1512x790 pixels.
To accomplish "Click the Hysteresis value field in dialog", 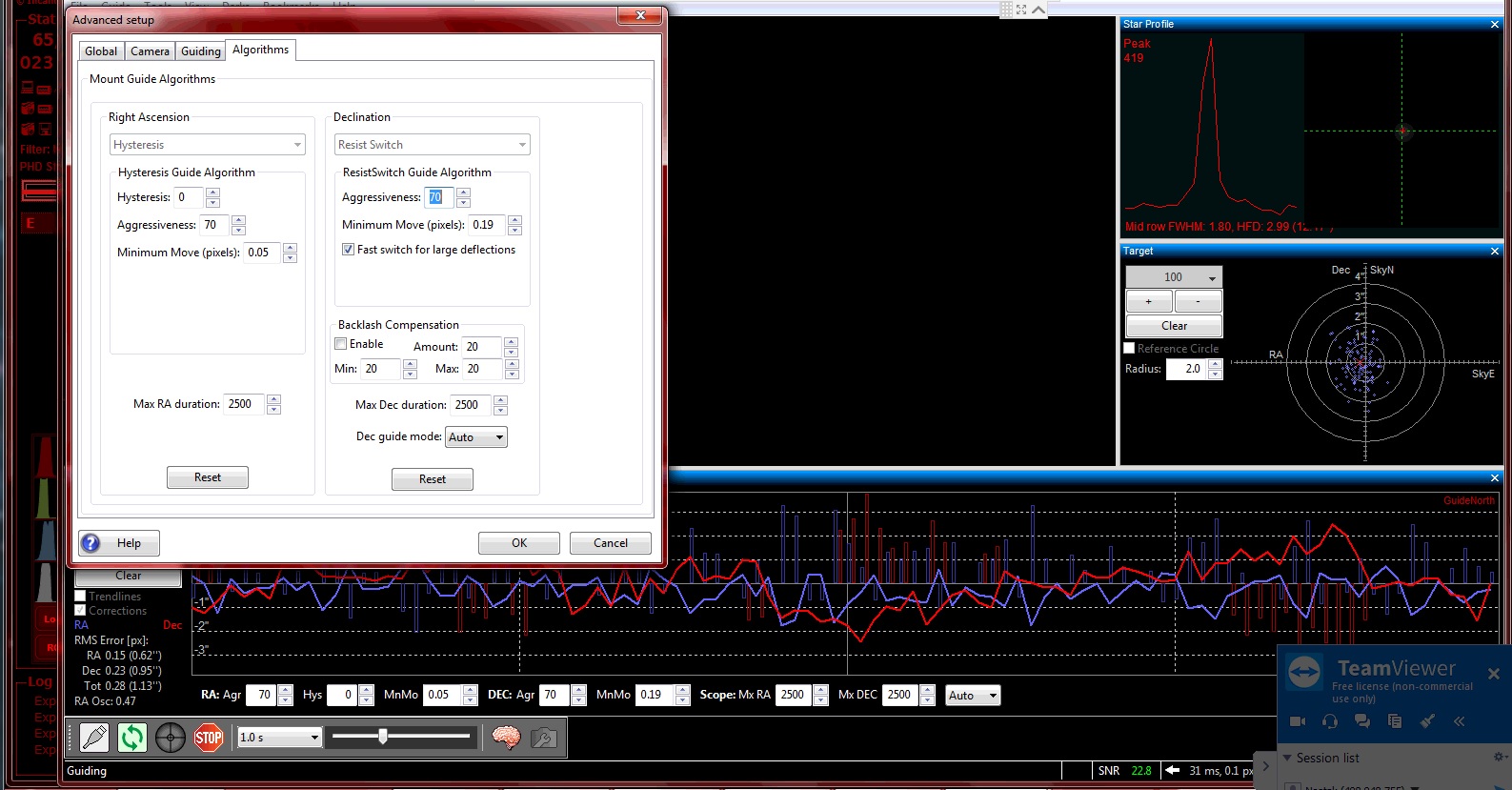I will [189, 197].
